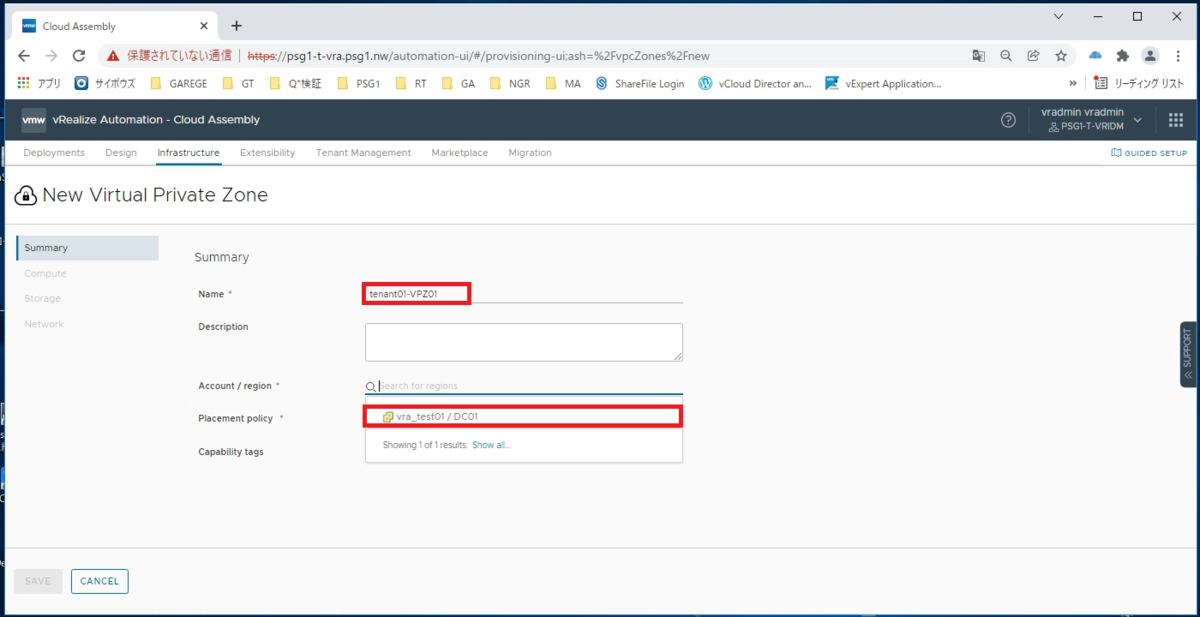1200x617 pixels.
Task: Open the サイボウズ bookmark
Action: tap(105, 84)
